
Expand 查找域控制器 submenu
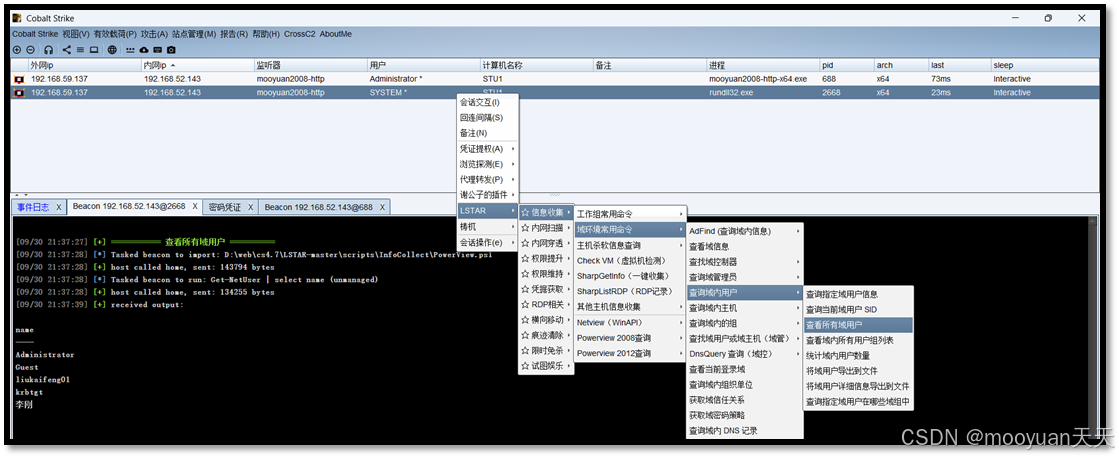(x=745, y=262)
